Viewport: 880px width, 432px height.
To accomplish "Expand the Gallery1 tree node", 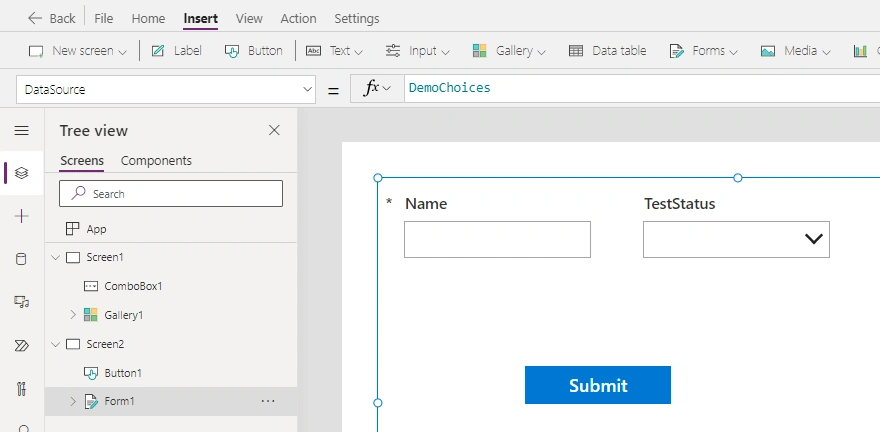I will [x=72, y=315].
